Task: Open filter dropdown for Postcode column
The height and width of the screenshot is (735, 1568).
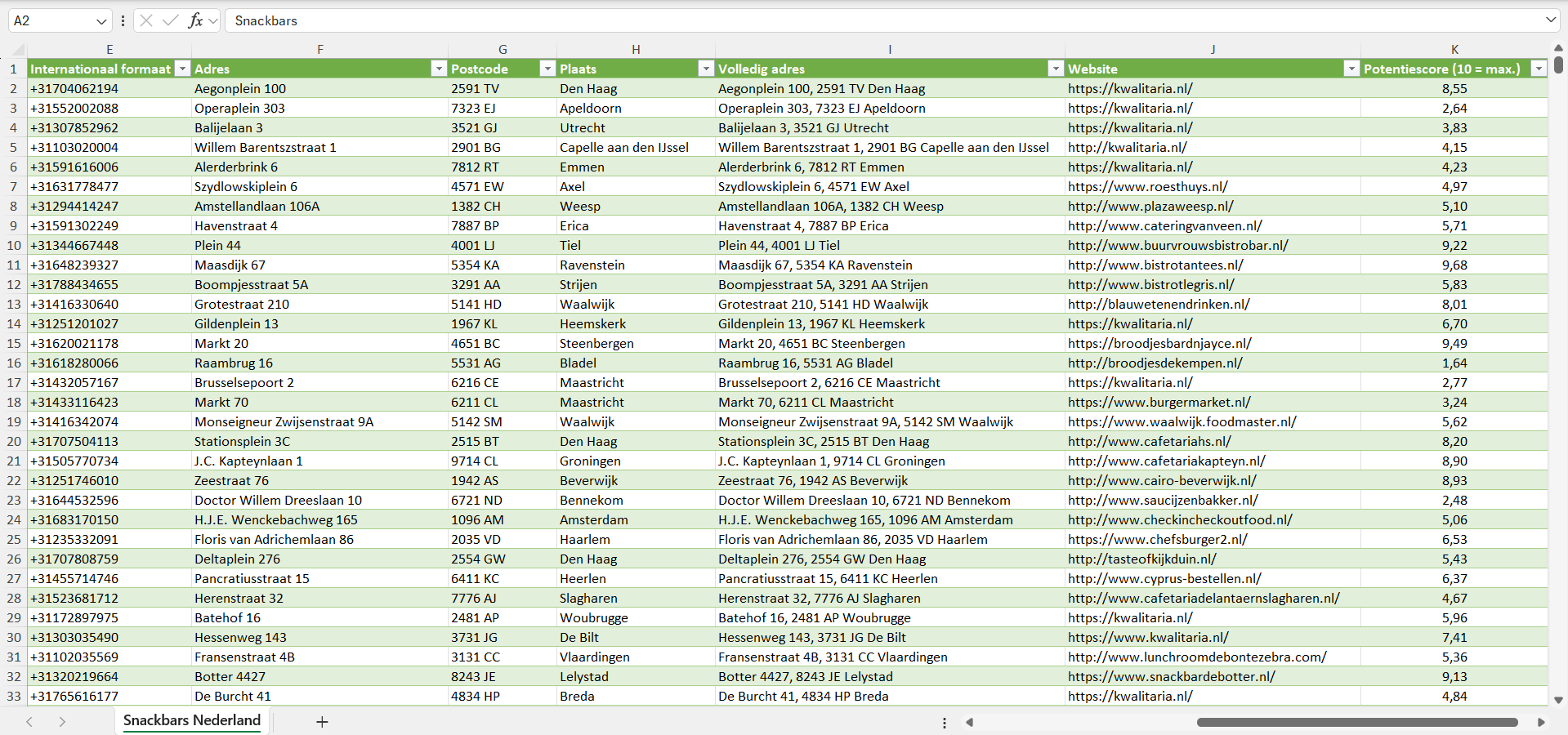Action: coord(547,69)
